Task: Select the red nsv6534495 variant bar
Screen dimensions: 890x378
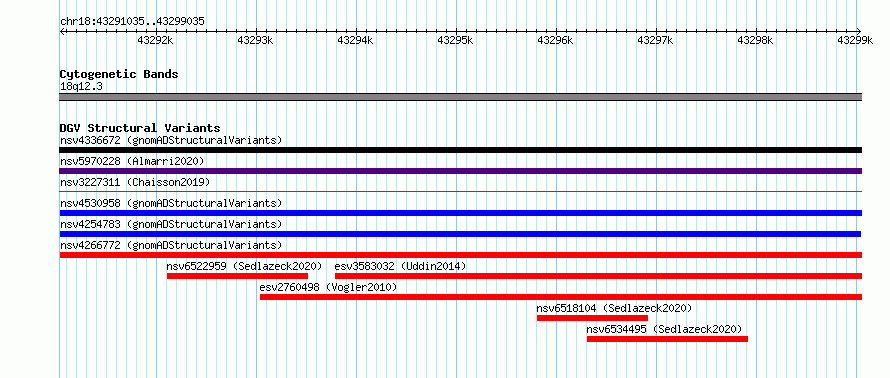Action: click(x=667, y=339)
